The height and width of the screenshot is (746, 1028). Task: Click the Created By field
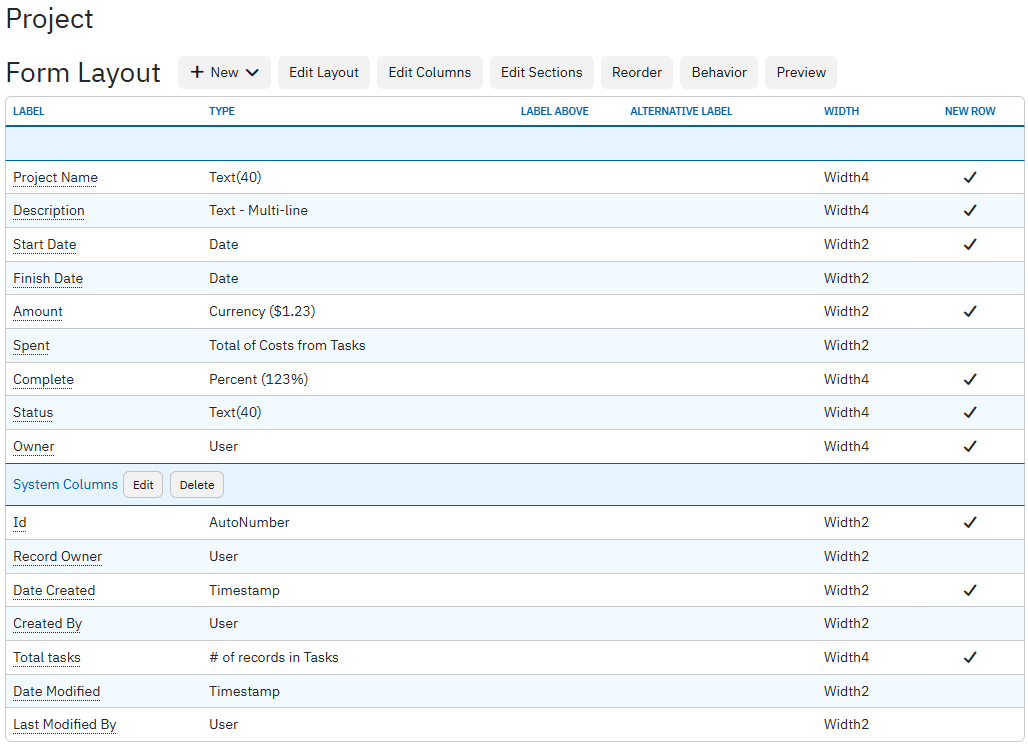pyautogui.click(x=47, y=623)
